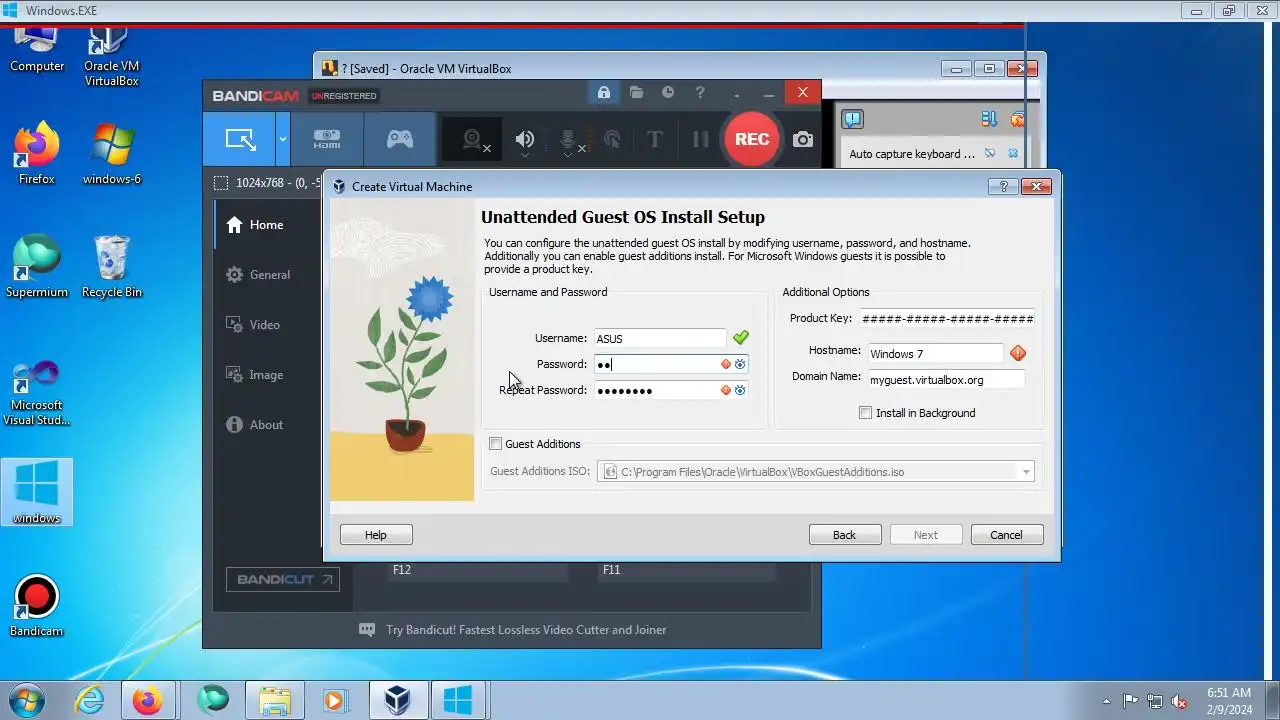1280x720 pixels.
Task: Click the pause recording icon in Bandicam
Action: click(x=701, y=140)
